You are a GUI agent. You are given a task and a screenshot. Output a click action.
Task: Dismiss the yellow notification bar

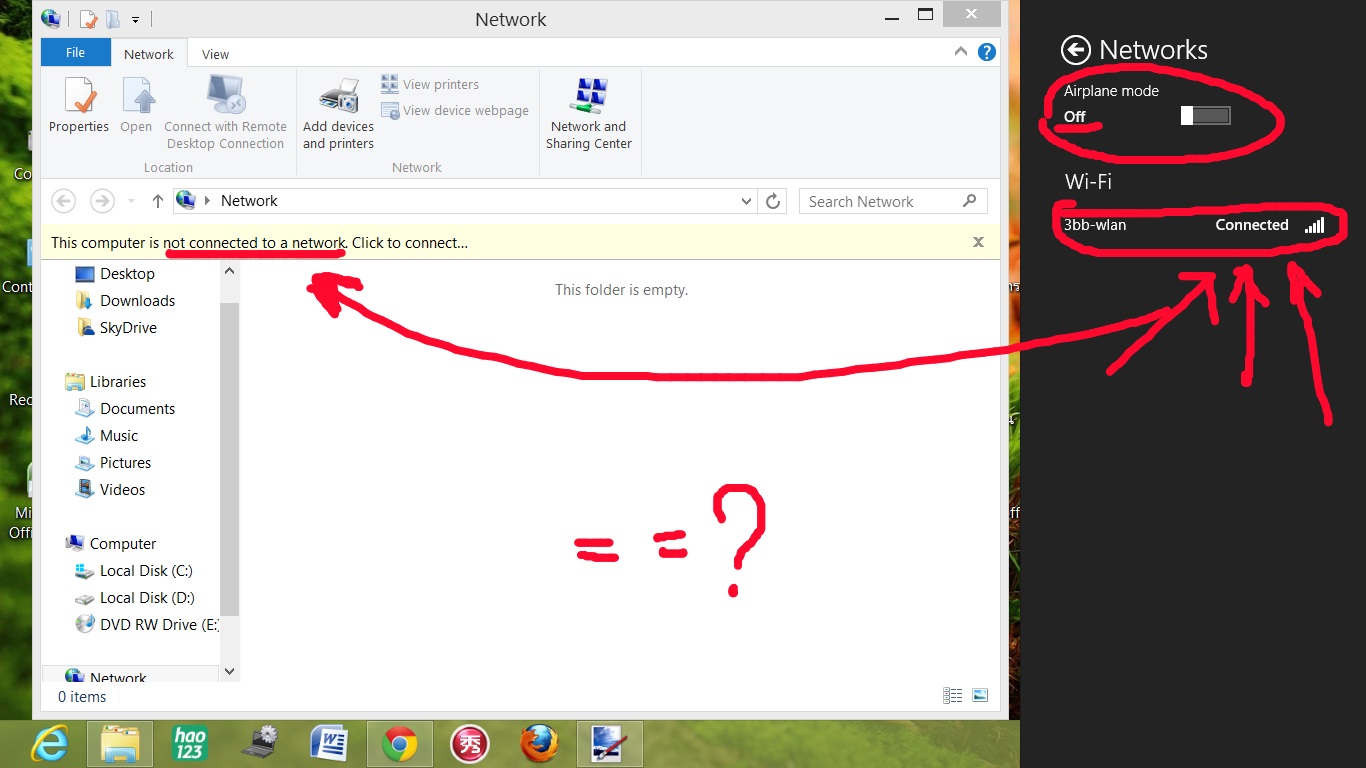978,242
